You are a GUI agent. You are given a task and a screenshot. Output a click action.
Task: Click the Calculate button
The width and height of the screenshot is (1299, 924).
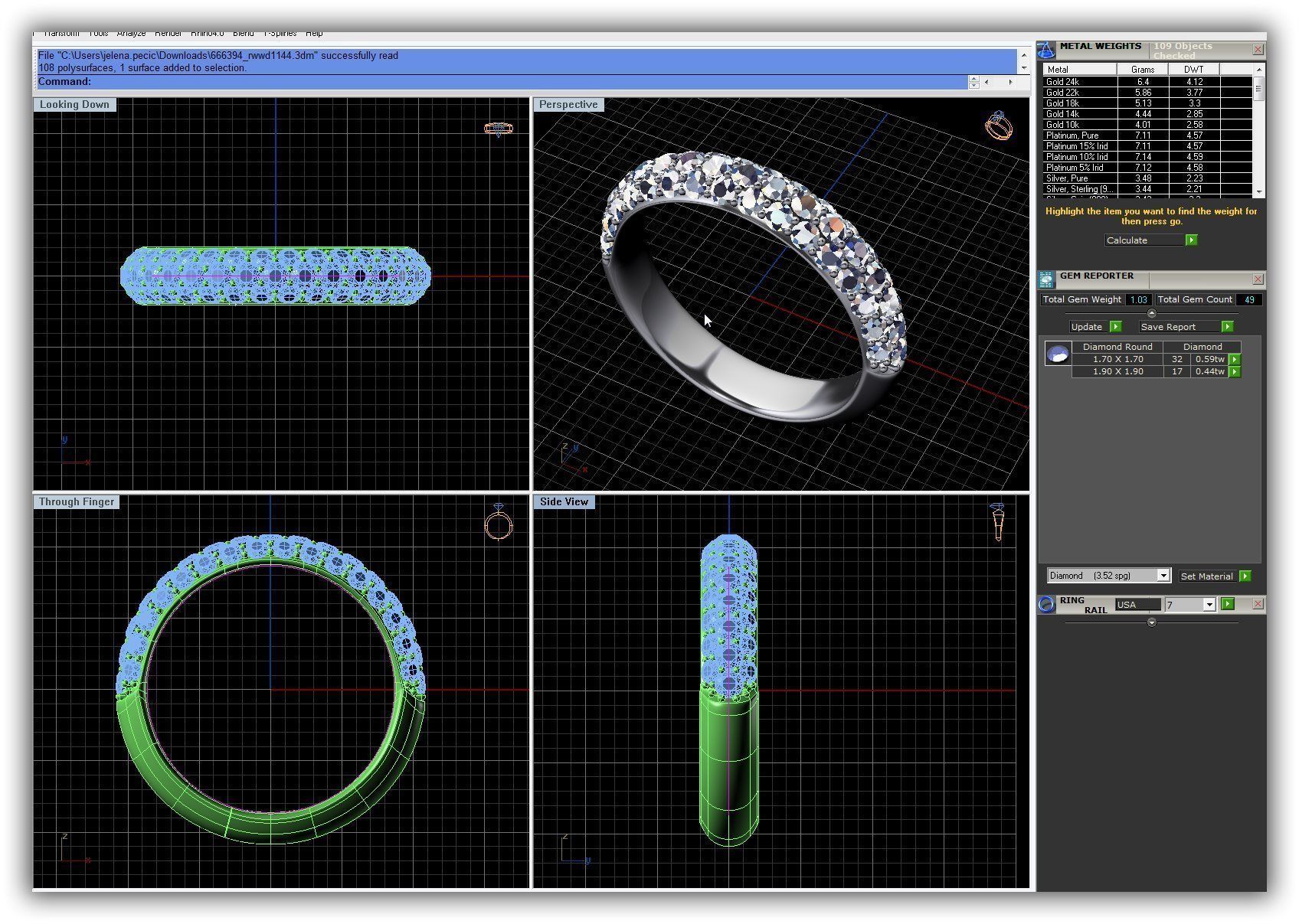pos(1145,240)
